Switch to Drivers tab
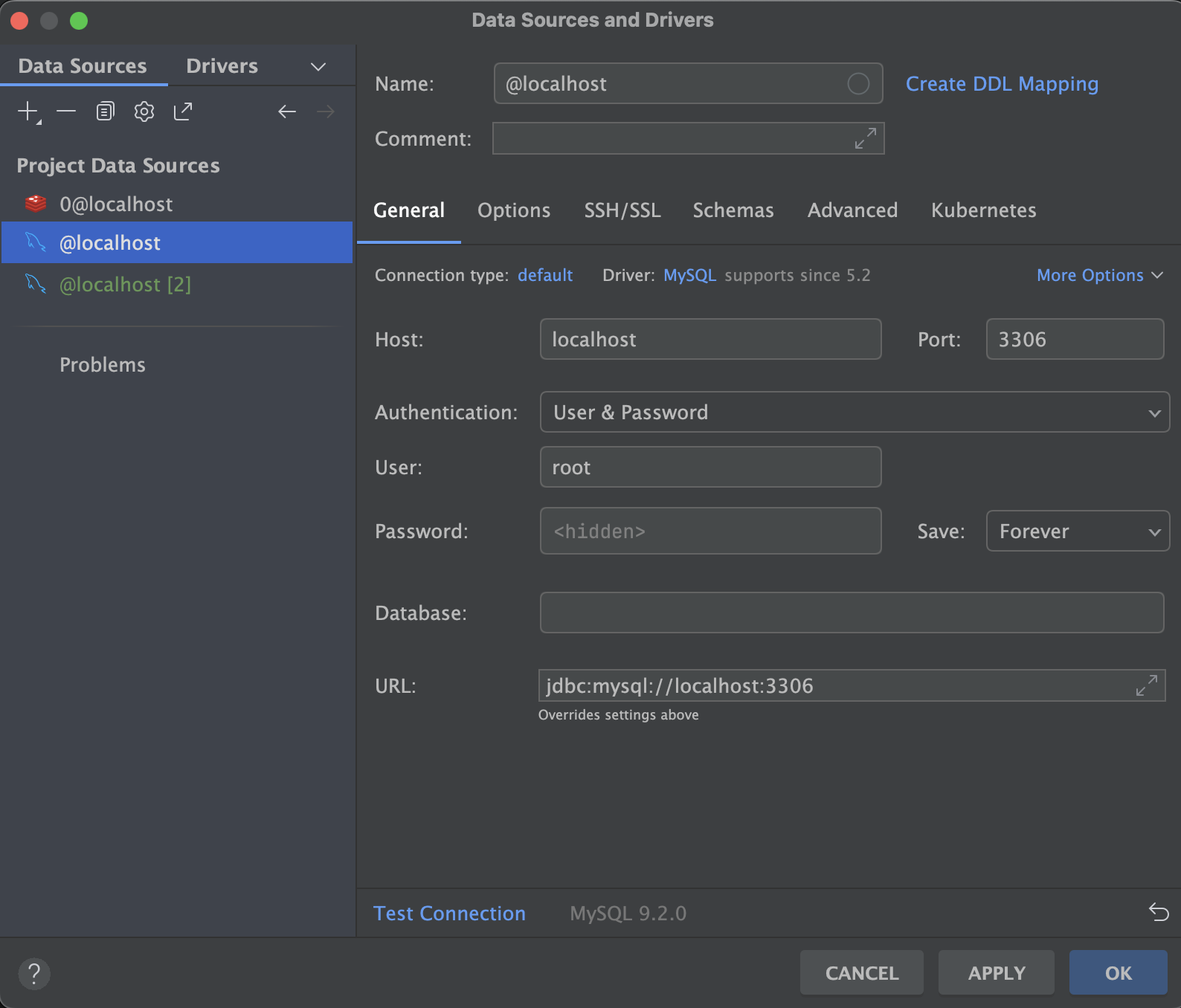 point(222,66)
